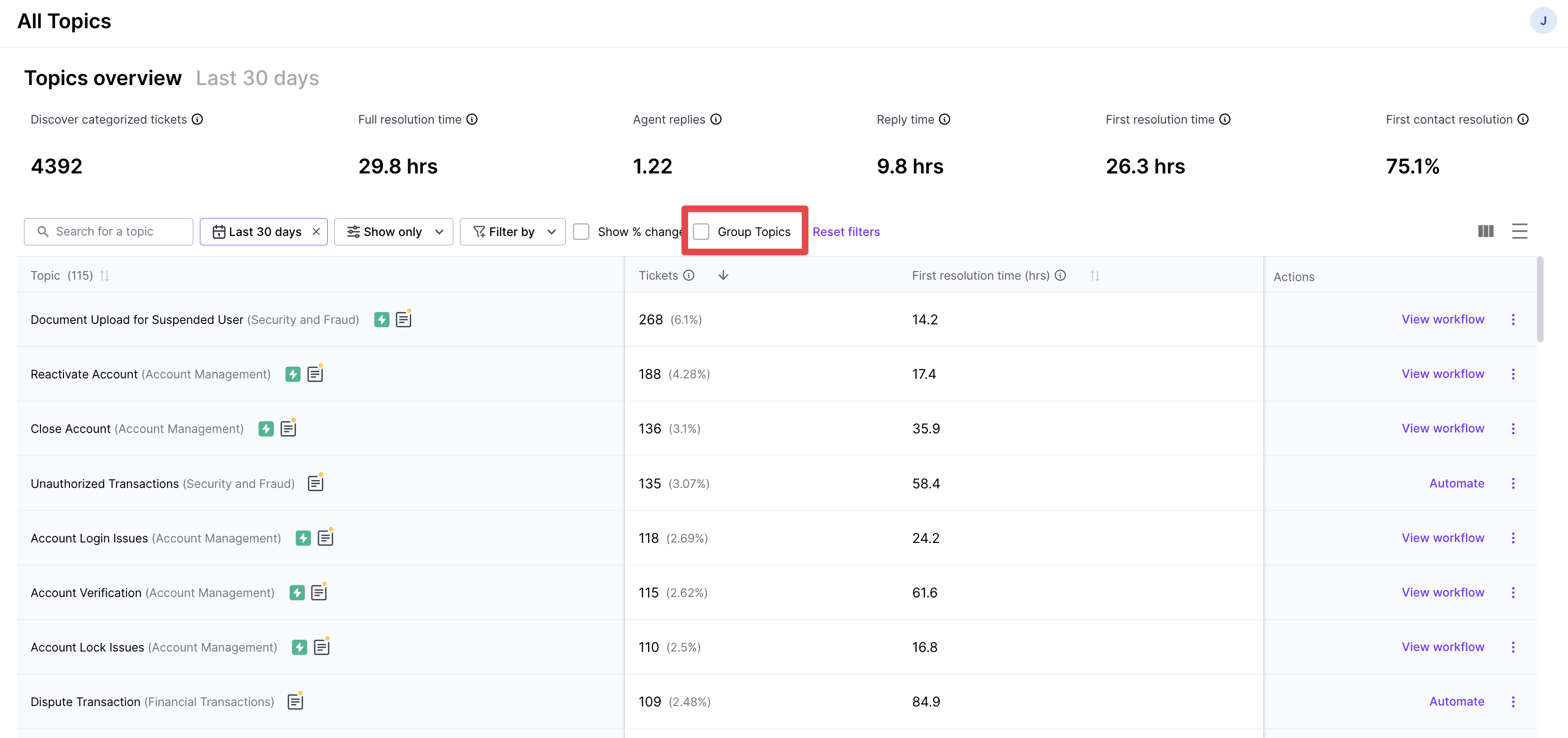Click green bolt icon for Document Upload for Suspended User
The width and height of the screenshot is (1568, 738).
click(x=381, y=320)
